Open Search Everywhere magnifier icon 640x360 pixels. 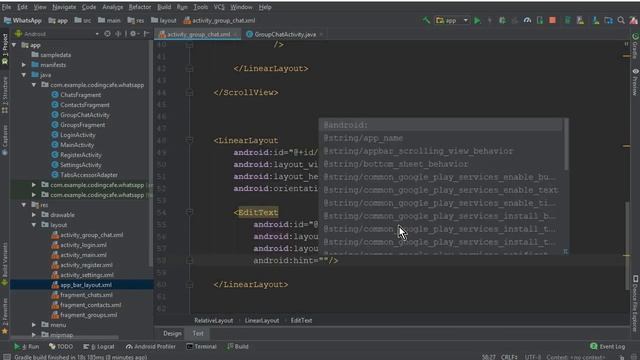621,20
